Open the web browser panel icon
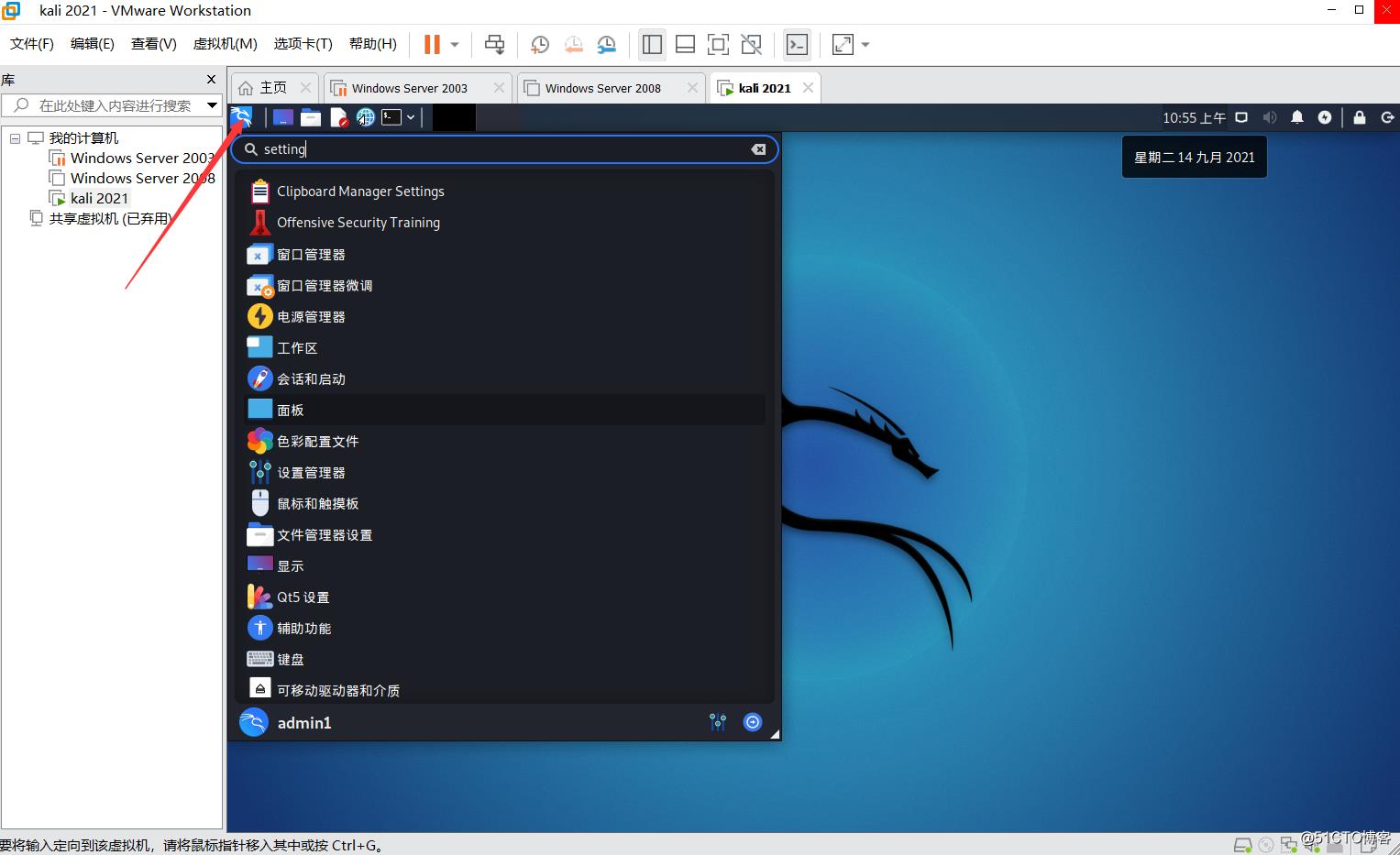Image resolution: width=1400 pixels, height=855 pixels. click(366, 117)
